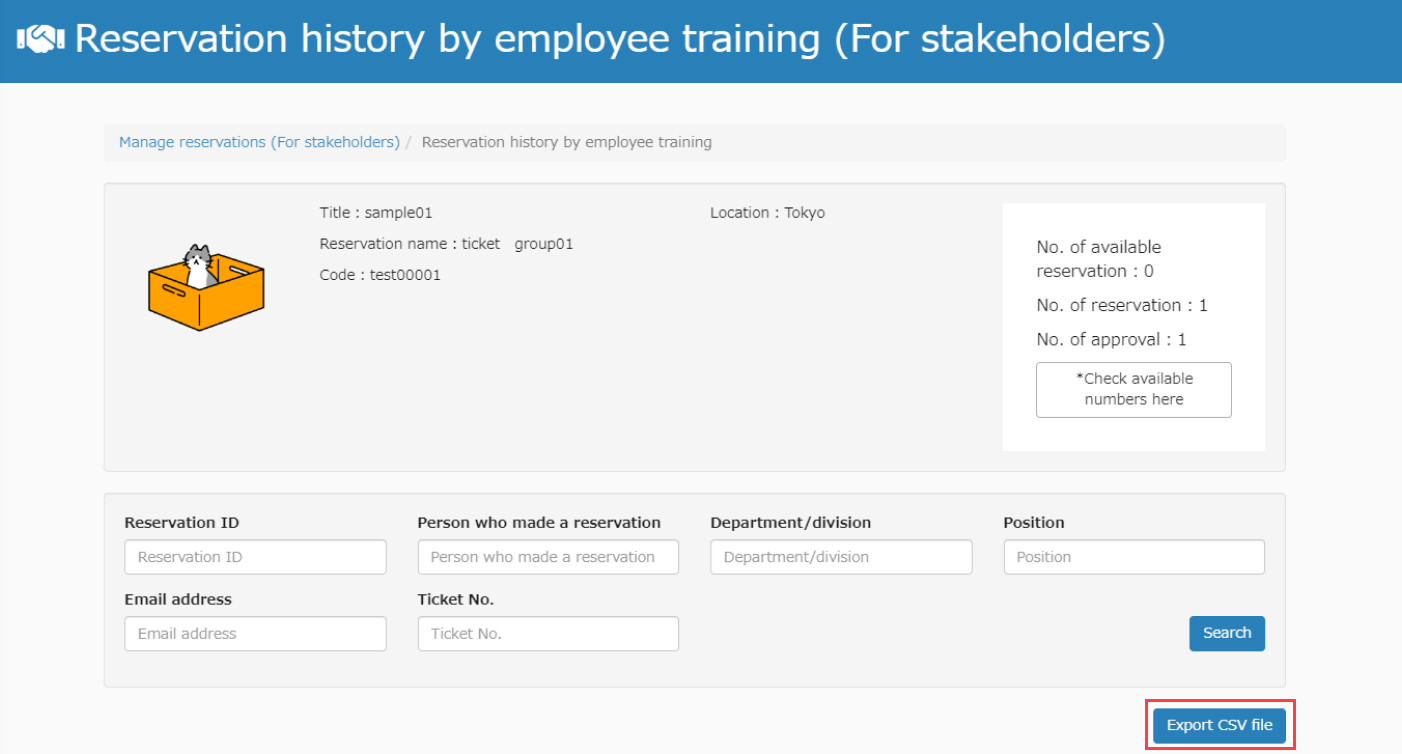Open Manage reservations (For stakeholders) breadcrumb link

(259, 142)
